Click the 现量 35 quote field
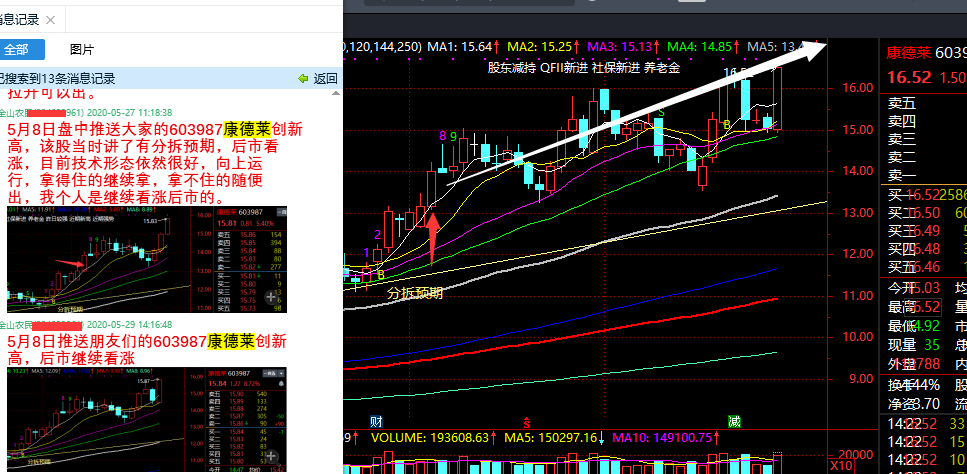Viewport: 967px width, 474px height. click(913, 345)
